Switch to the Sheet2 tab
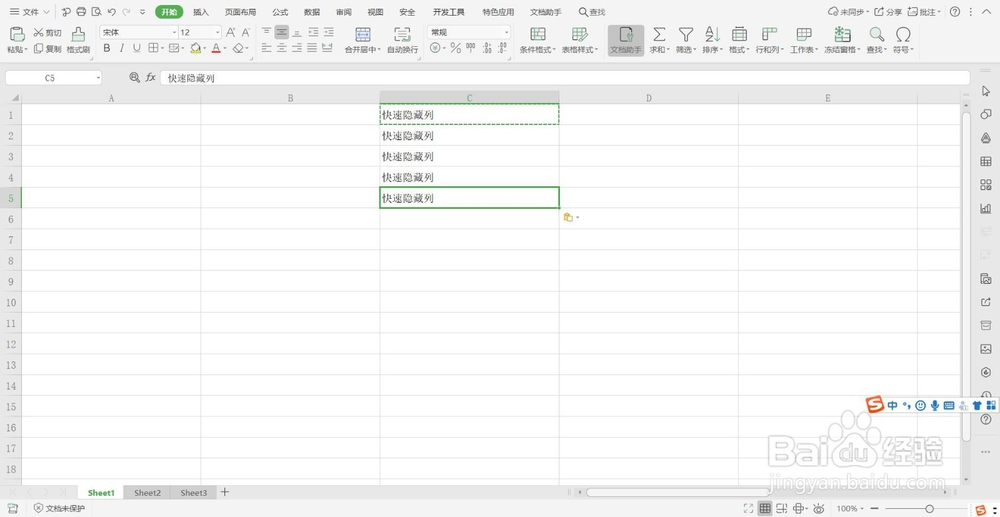The height and width of the screenshot is (517, 1000). click(x=147, y=493)
